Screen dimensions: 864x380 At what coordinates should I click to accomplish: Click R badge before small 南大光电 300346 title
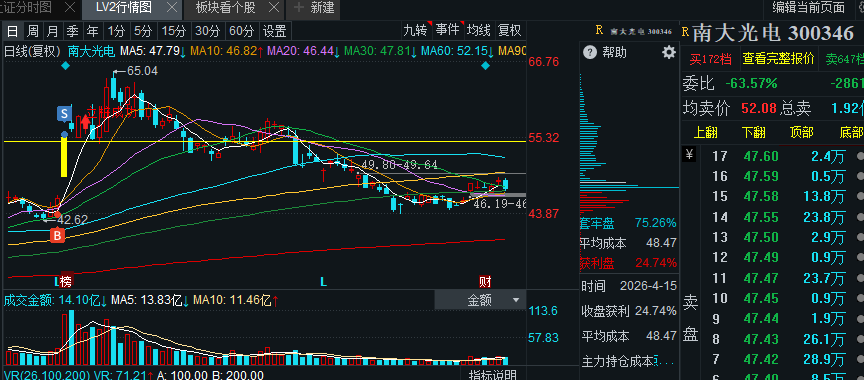(599, 31)
